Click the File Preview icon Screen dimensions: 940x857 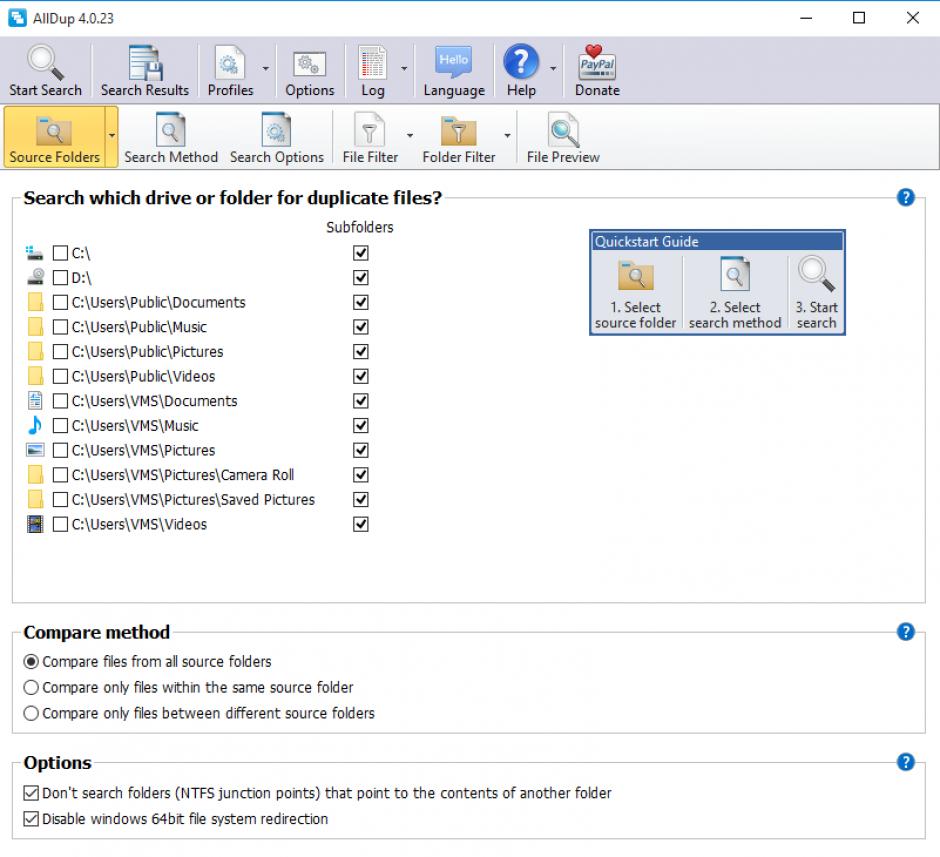click(564, 129)
